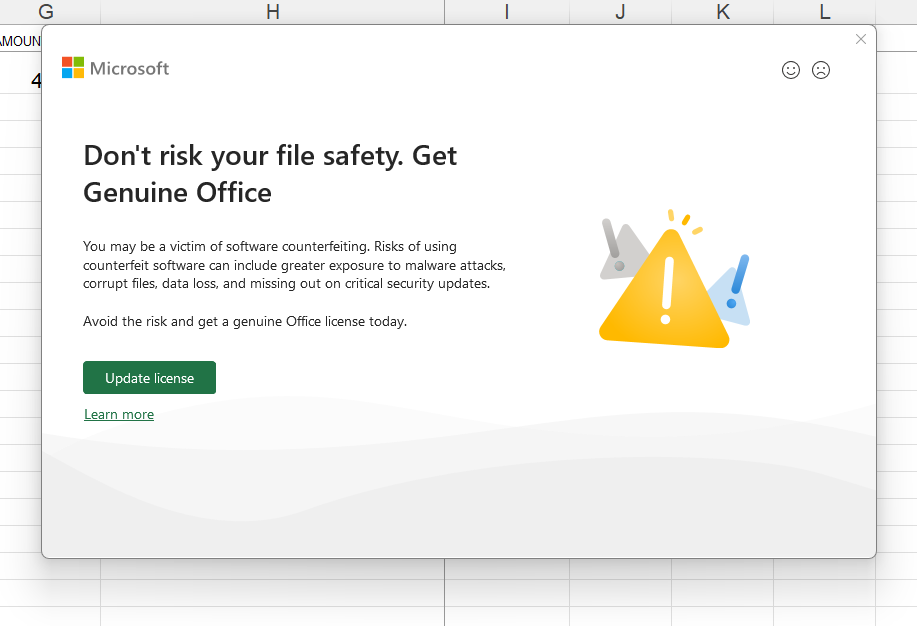The width and height of the screenshot is (917, 626).
Task: Click the Update license button
Action: [x=149, y=377]
